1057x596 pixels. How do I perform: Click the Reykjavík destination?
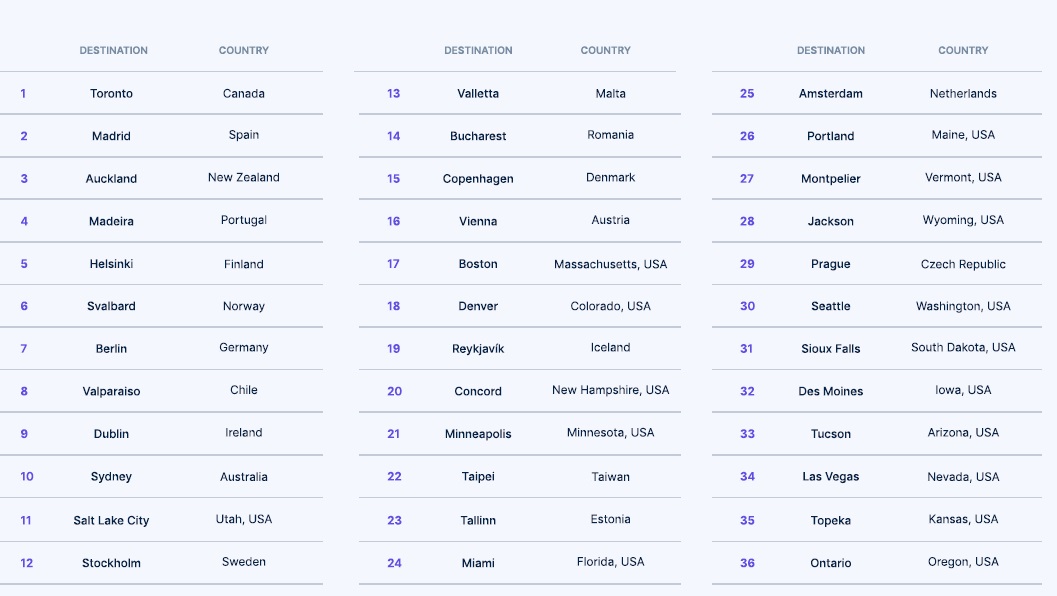(478, 349)
